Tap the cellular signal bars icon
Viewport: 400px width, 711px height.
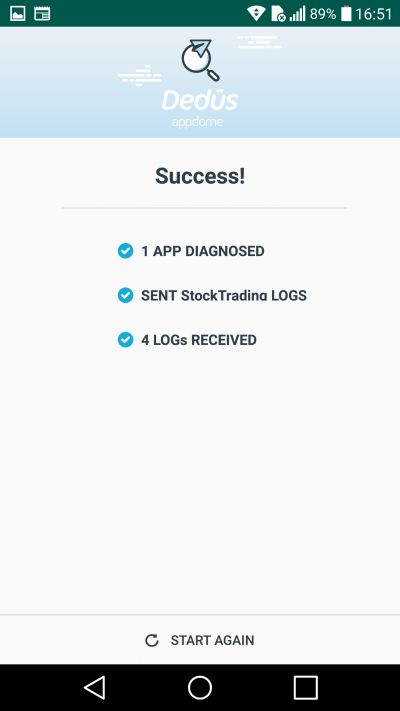tap(298, 14)
